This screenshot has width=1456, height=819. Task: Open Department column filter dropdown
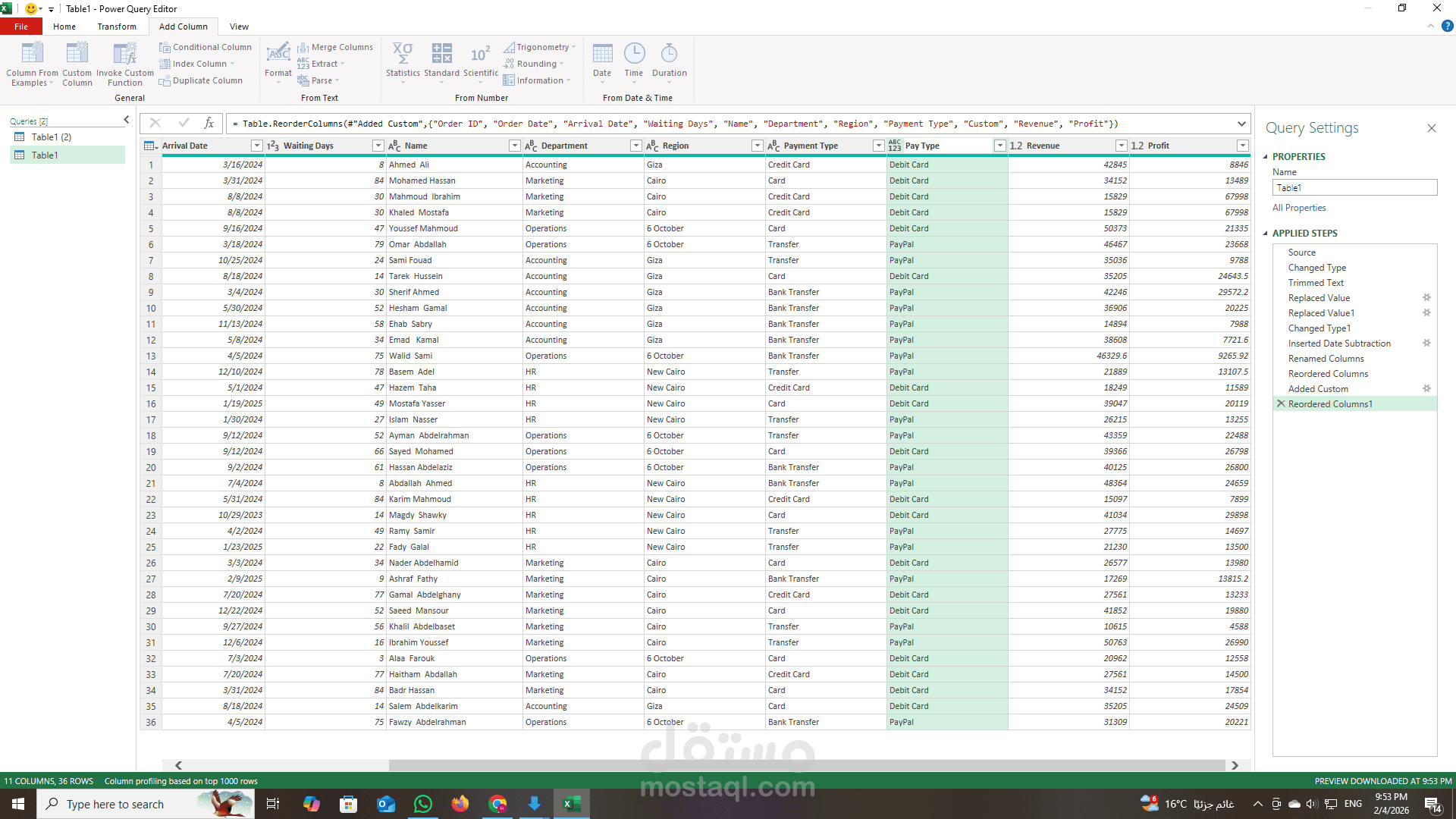tap(635, 146)
